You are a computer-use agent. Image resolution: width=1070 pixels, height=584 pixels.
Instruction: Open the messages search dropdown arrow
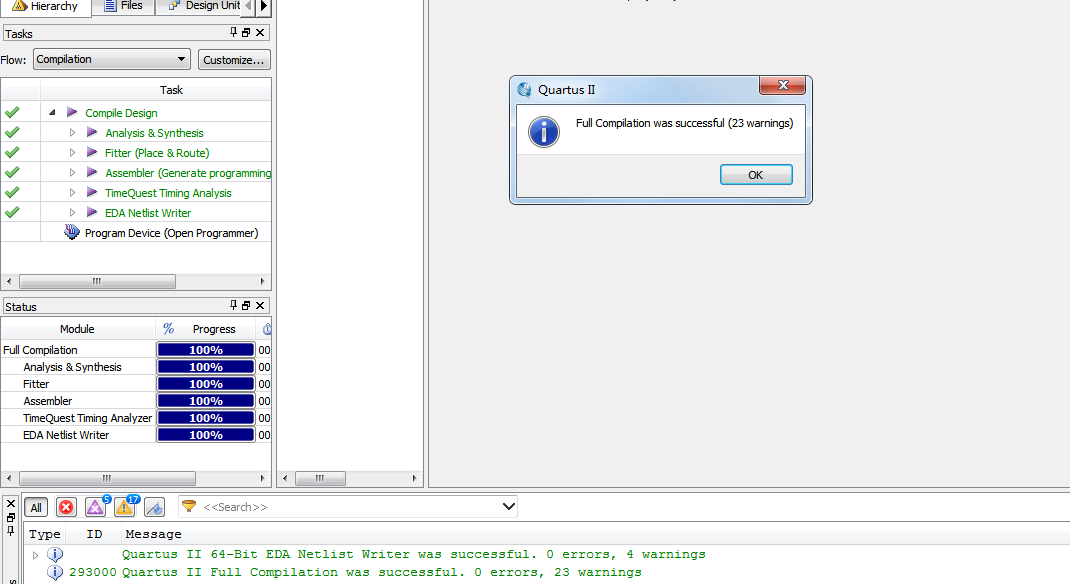[508, 506]
